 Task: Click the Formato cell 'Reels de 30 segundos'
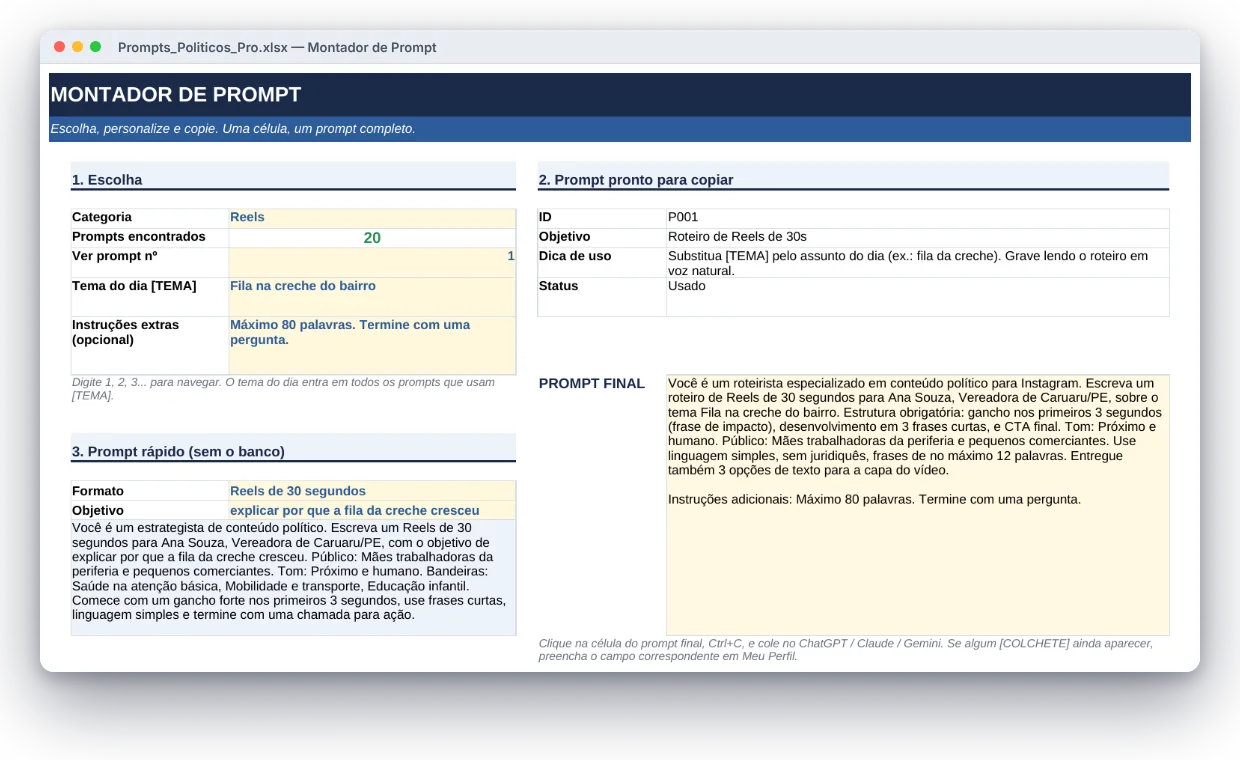(372, 491)
